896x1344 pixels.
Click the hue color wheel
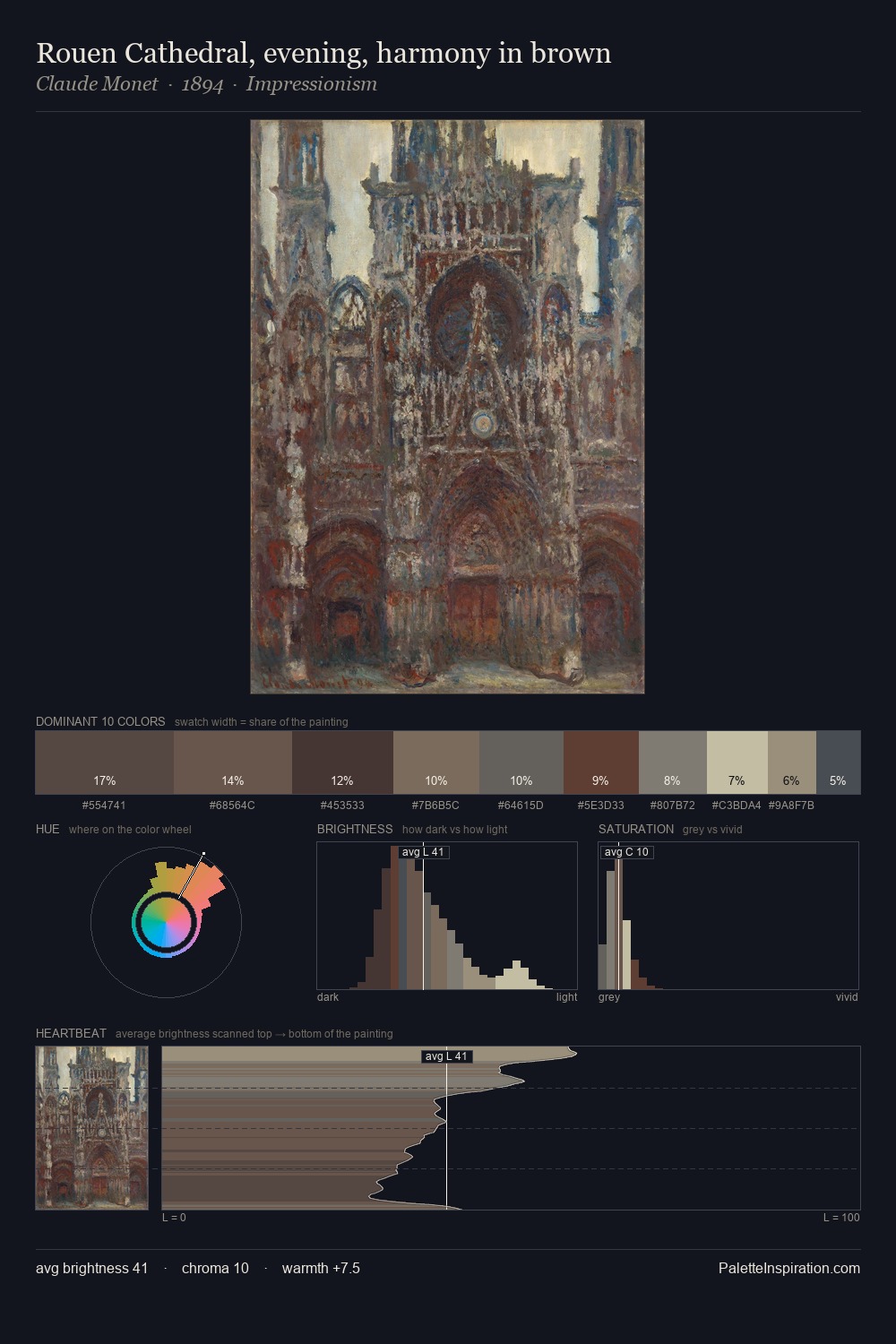166,921
